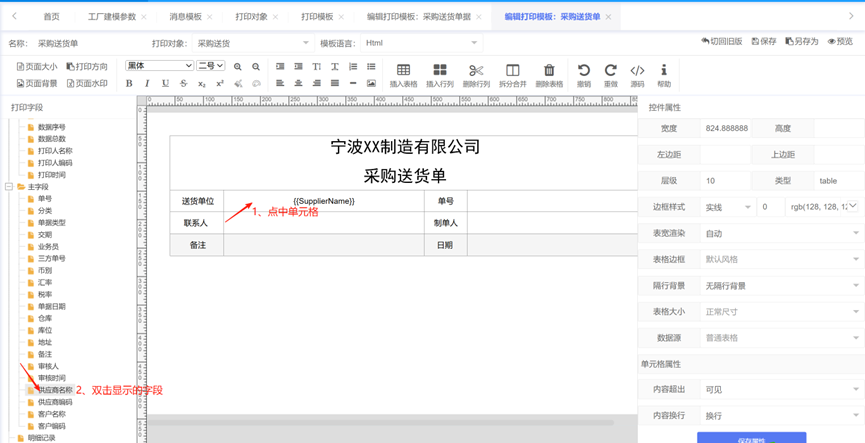Open the 二号 font size dropdown
The width and height of the screenshot is (865, 443).
coord(211,66)
